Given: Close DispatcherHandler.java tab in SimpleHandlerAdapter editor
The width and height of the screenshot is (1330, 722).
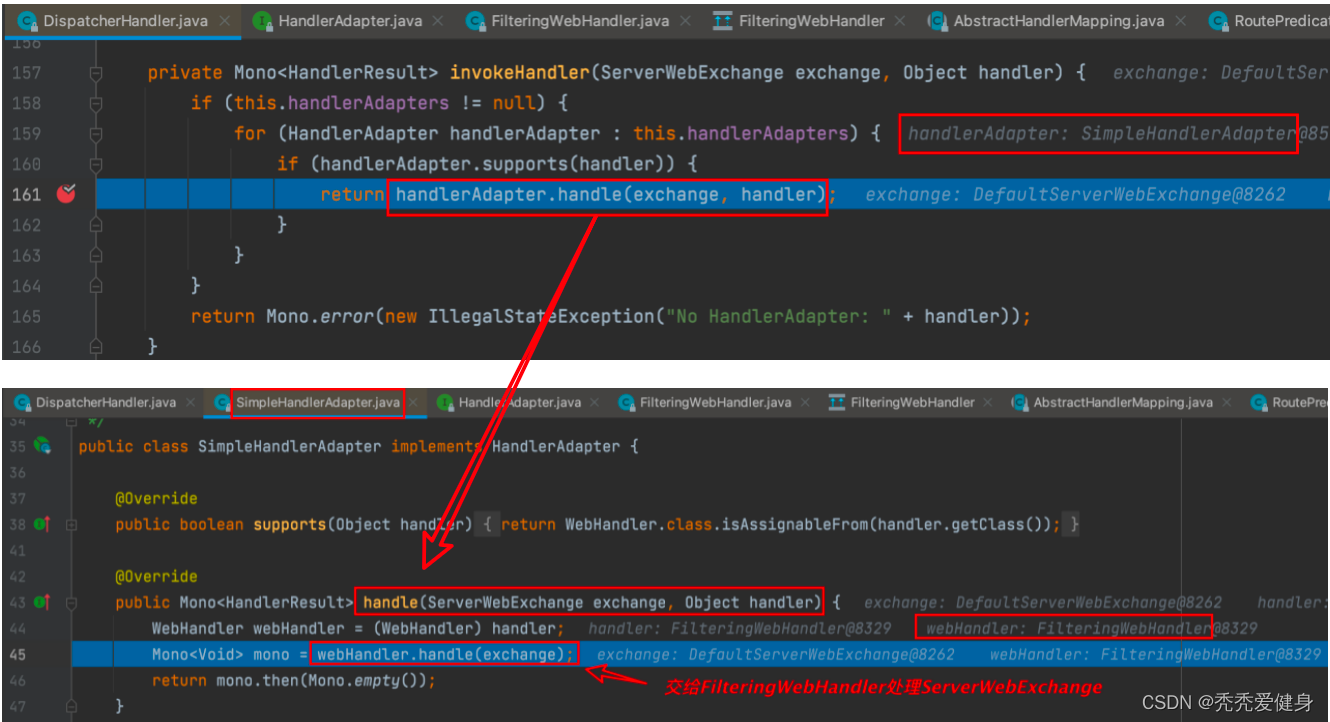Looking at the screenshot, I should pos(190,402).
